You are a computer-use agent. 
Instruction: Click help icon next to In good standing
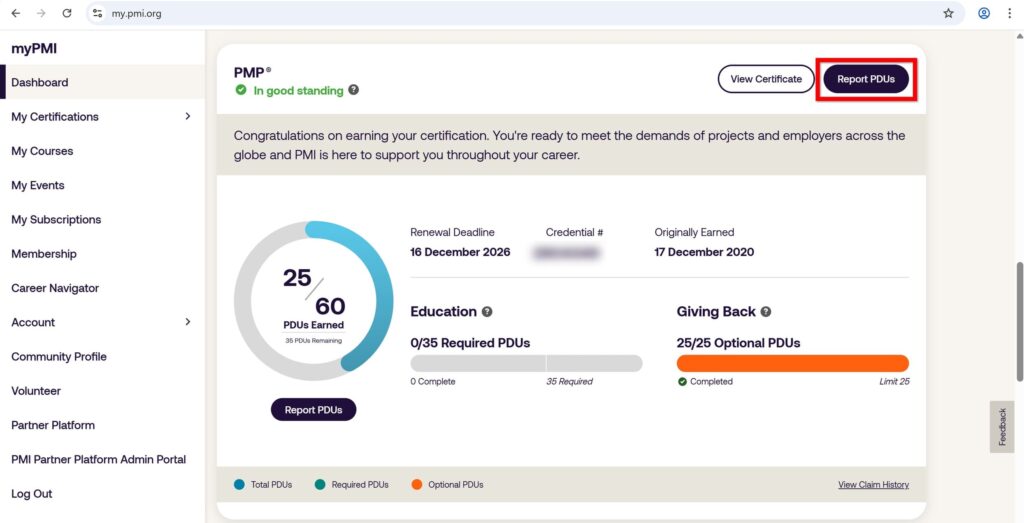354,90
